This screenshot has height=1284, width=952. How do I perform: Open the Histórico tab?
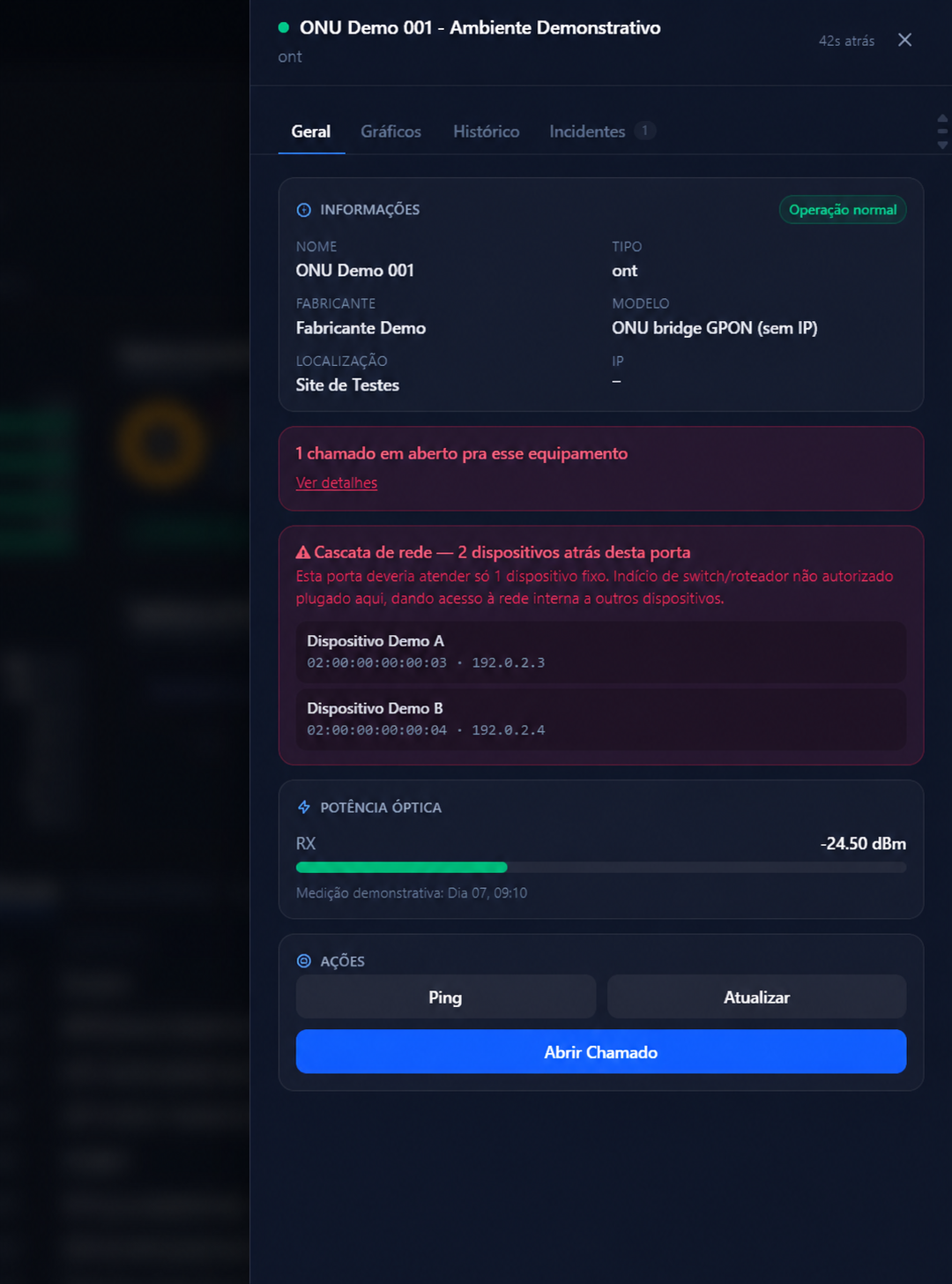[487, 131]
